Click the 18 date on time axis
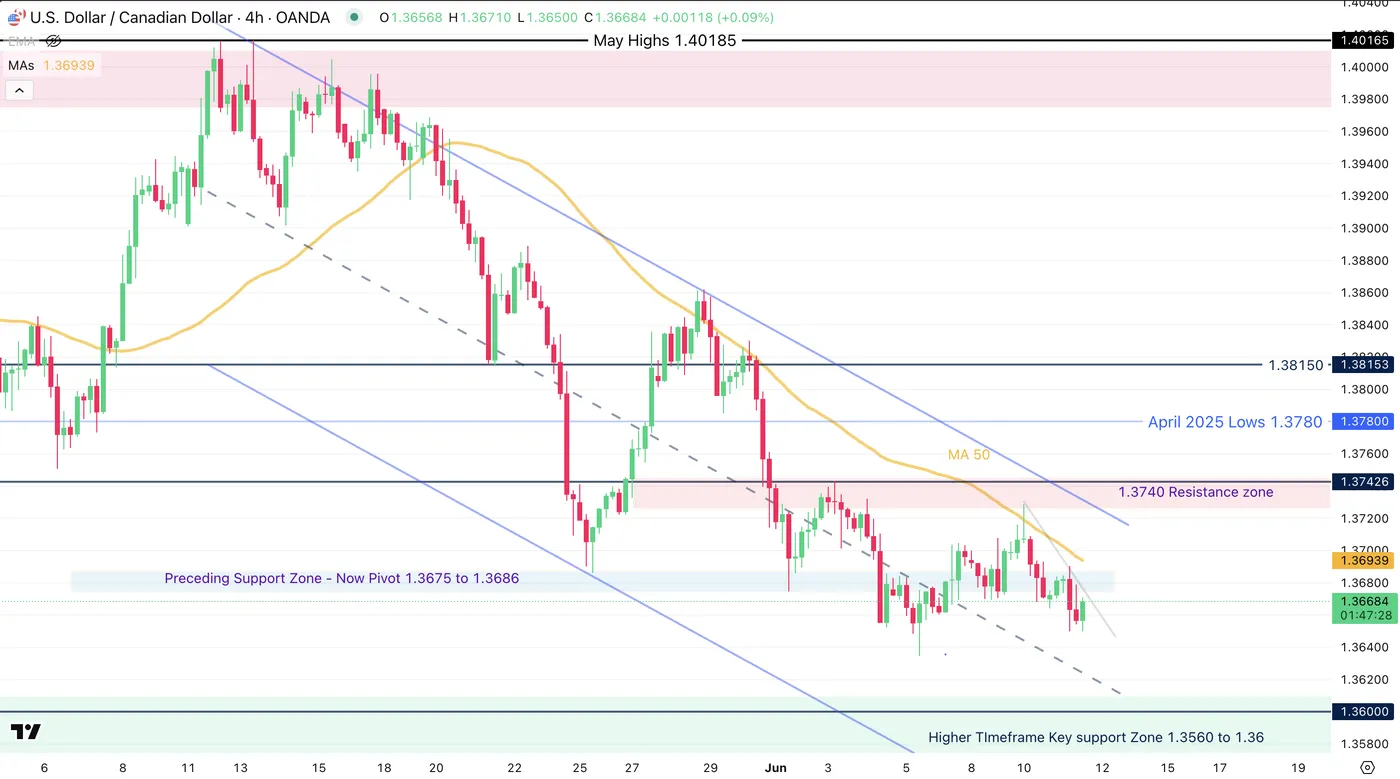 pos(383,768)
